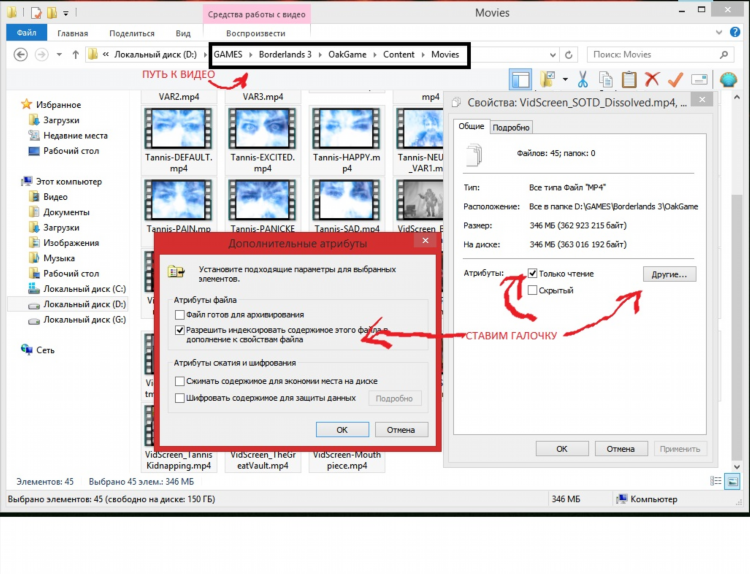This screenshot has height=574, width=750.
Task: Open recent locations dropdown arrow
Action: coord(59,55)
